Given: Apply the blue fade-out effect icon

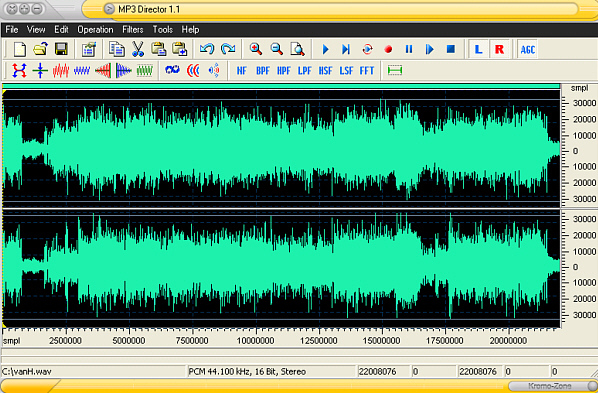Looking at the screenshot, I should pos(124,71).
